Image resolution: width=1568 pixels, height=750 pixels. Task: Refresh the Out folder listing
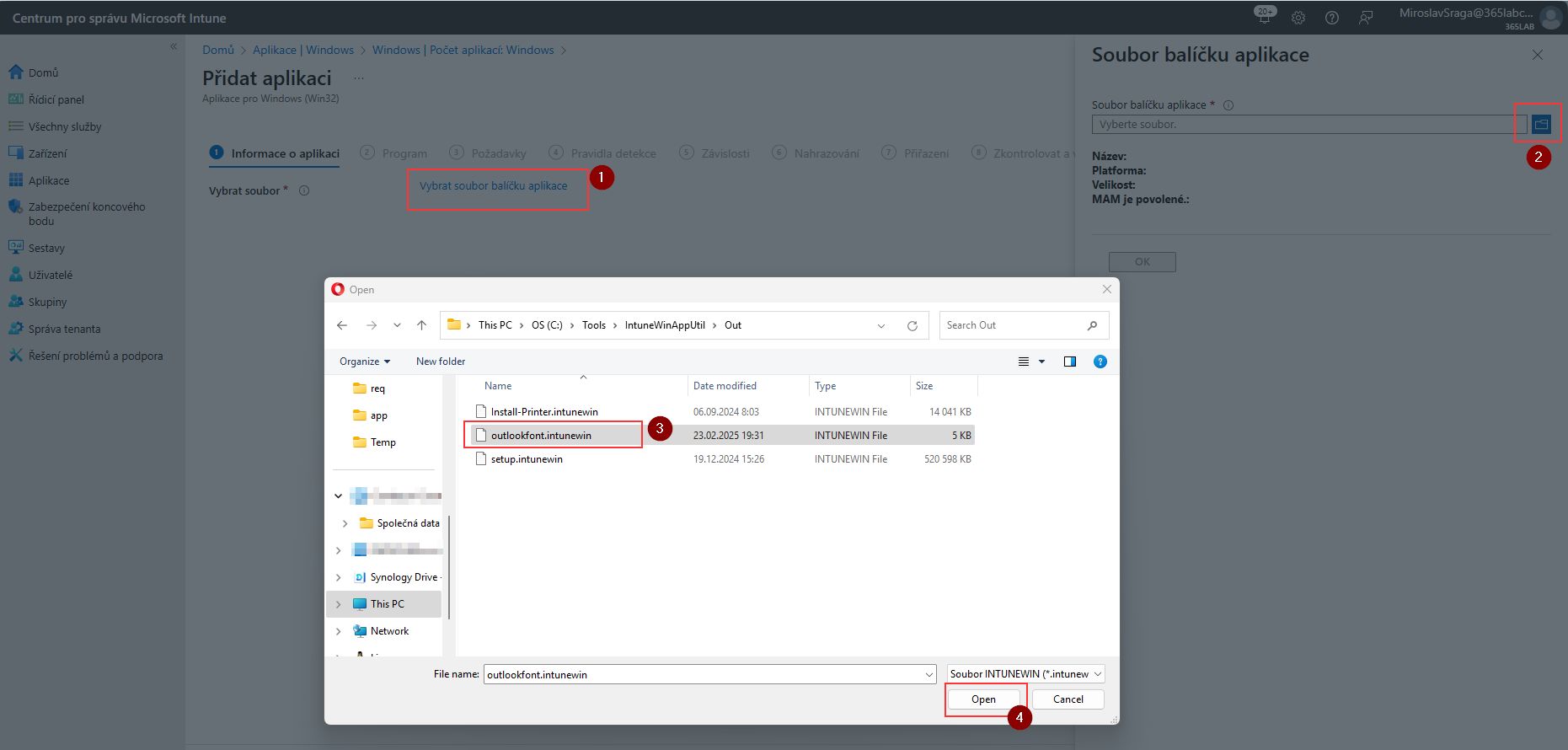[912, 326]
